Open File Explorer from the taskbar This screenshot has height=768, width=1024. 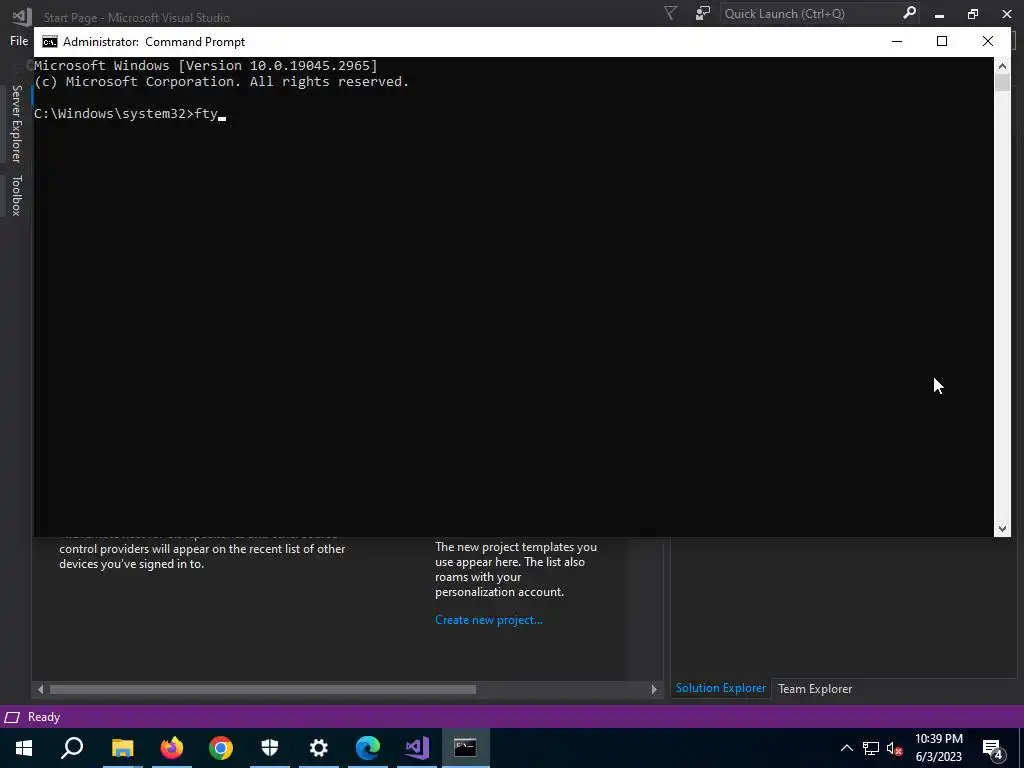point(122,748)
